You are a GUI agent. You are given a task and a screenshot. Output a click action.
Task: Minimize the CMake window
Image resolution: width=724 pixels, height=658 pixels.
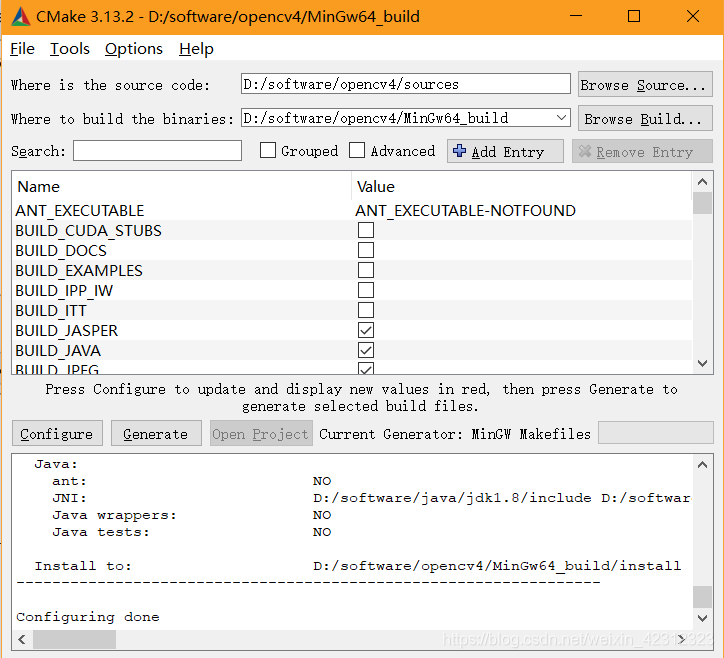coord(576,17)
